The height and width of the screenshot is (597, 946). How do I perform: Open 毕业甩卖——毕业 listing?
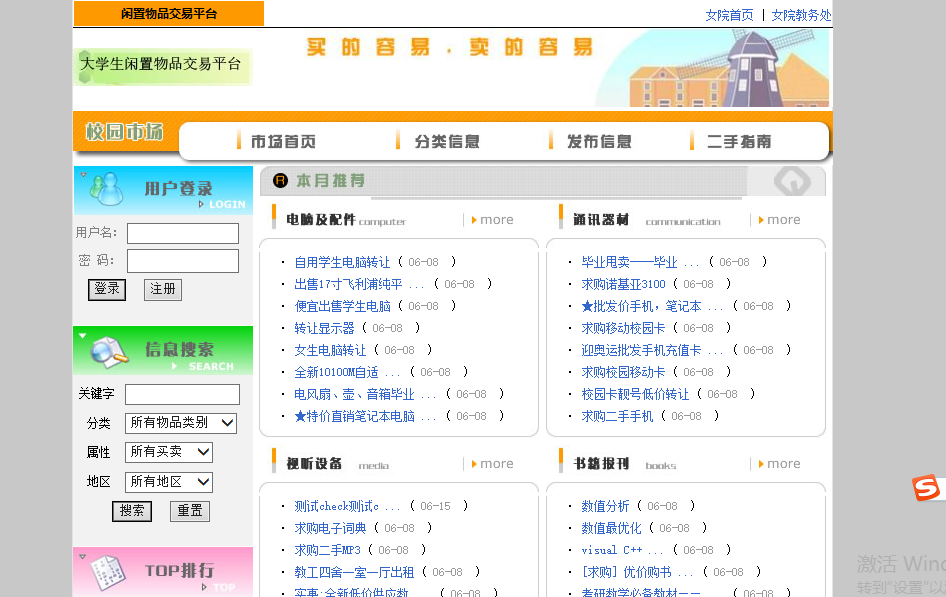tap(641, 262)
